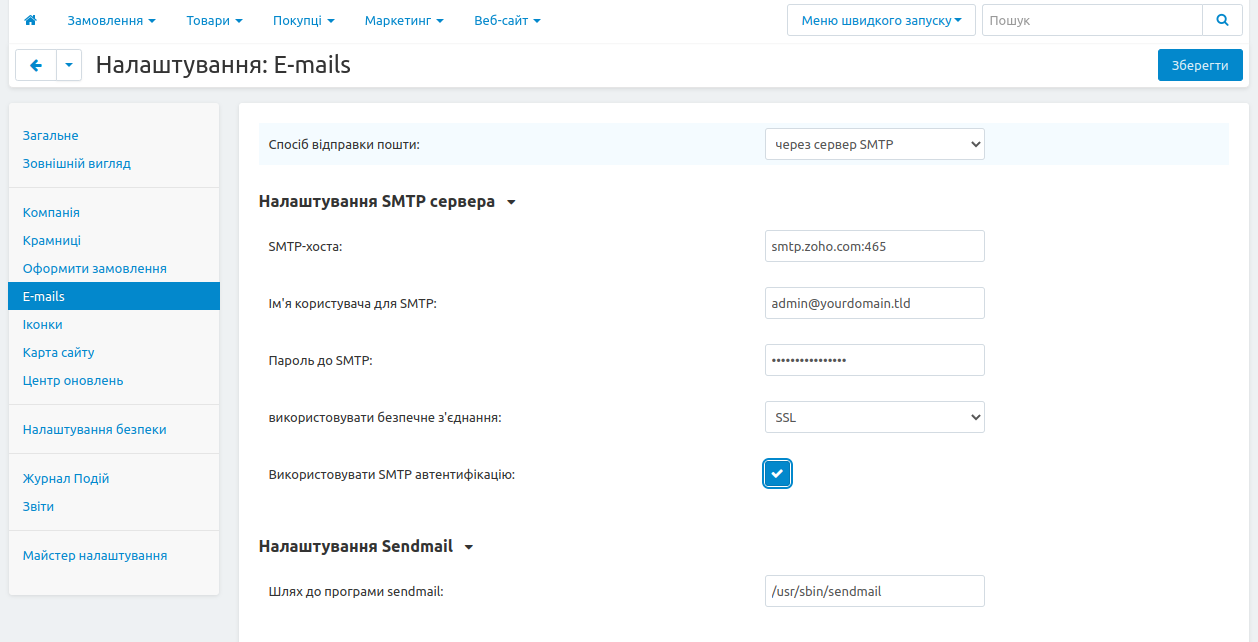Go to Налаштування безпеки in sidebar
Screen dimensions: 1258x642
coord(94,429)
